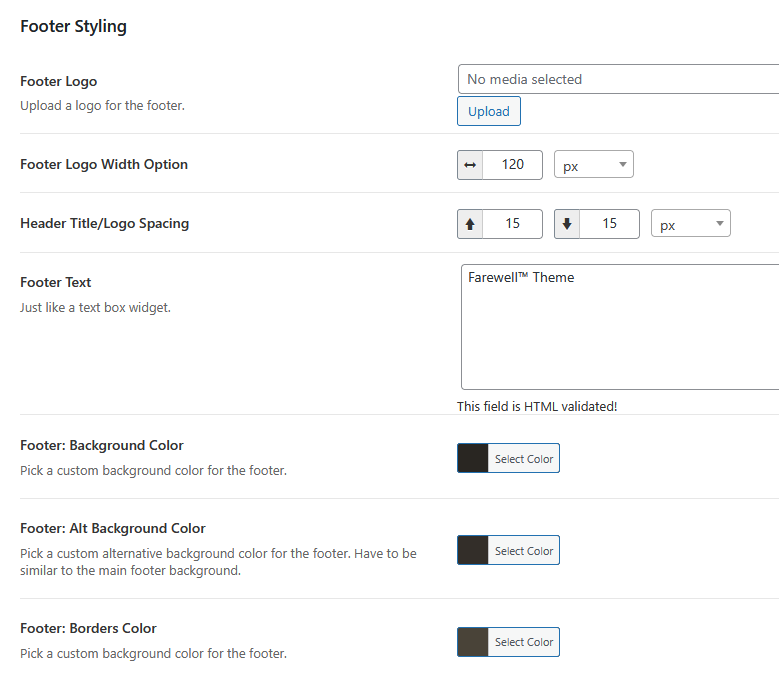Click the horizontal width arrow icon
This screenshot has height=677, width=779.
pyautogui.click(x=470, y=165)
